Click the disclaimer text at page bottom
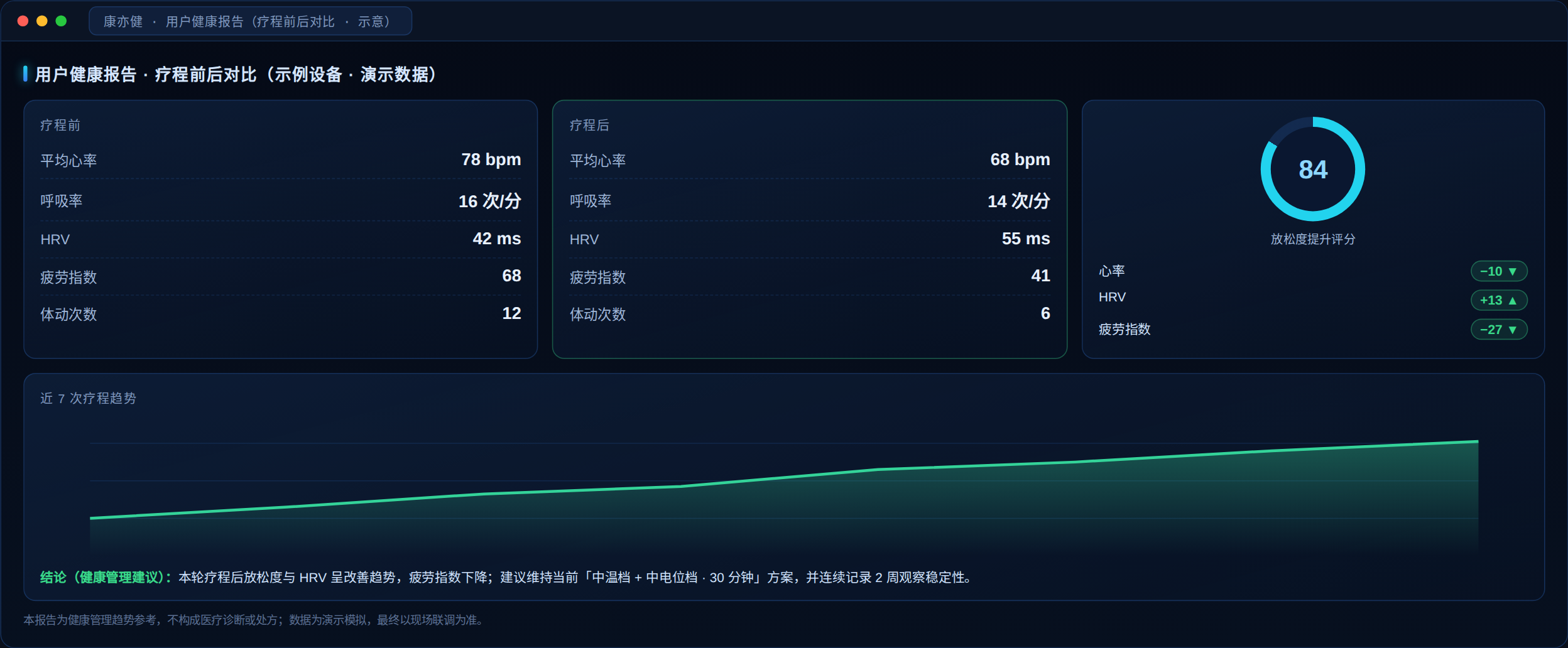Image resolution: width=1568 pixels, height=648 pixels. click(255, 620)
